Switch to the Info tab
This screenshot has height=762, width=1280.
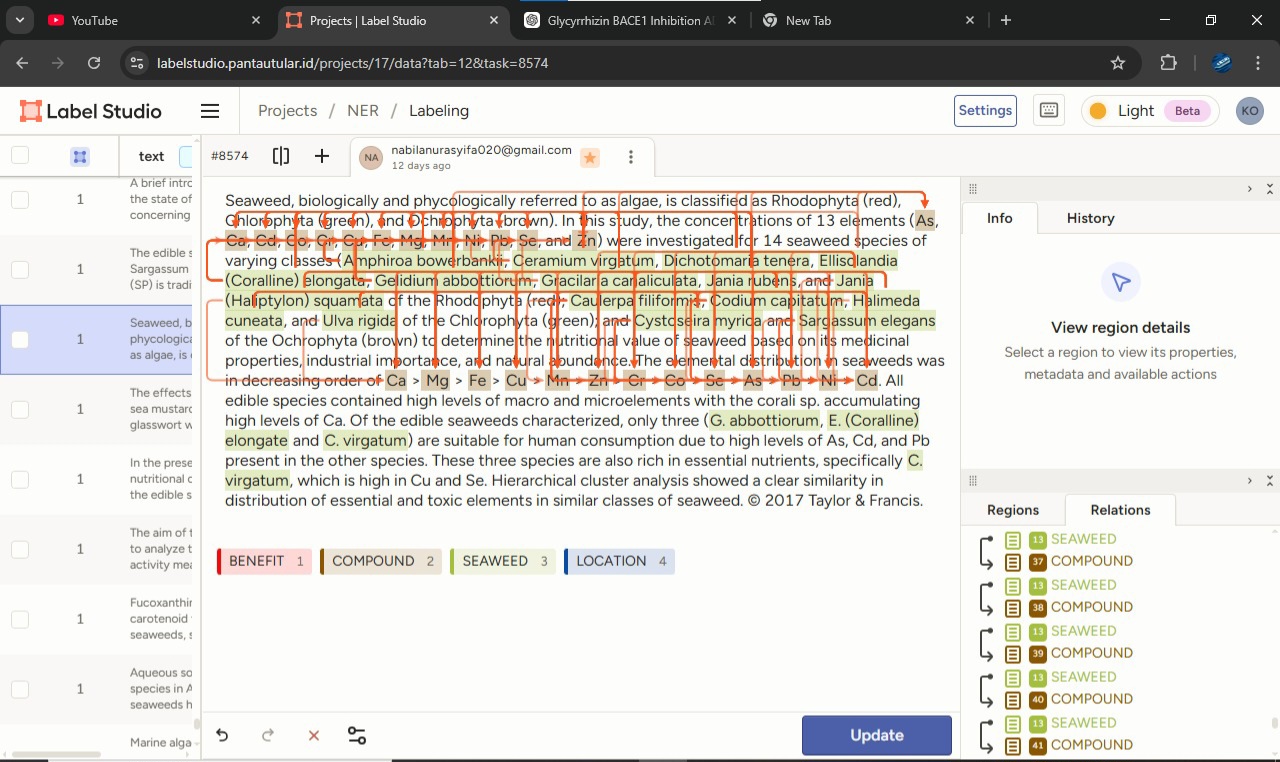click(1000, 218)
